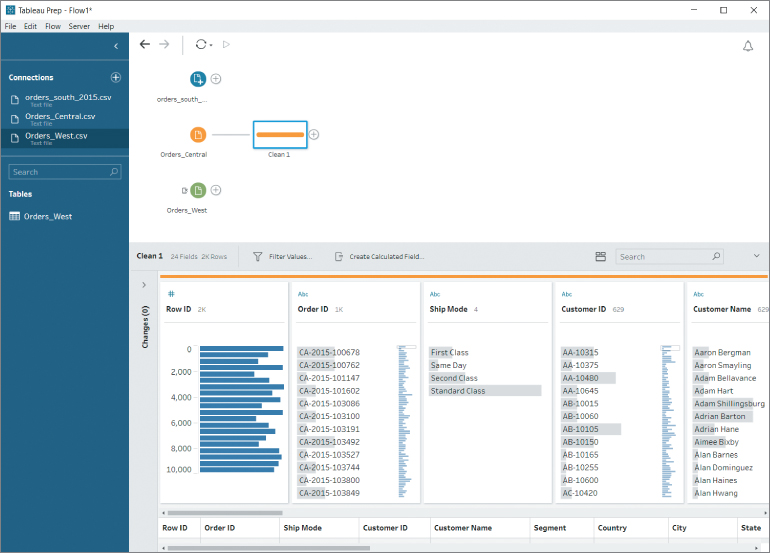Select the orders_south input step icon

(198, 79)
